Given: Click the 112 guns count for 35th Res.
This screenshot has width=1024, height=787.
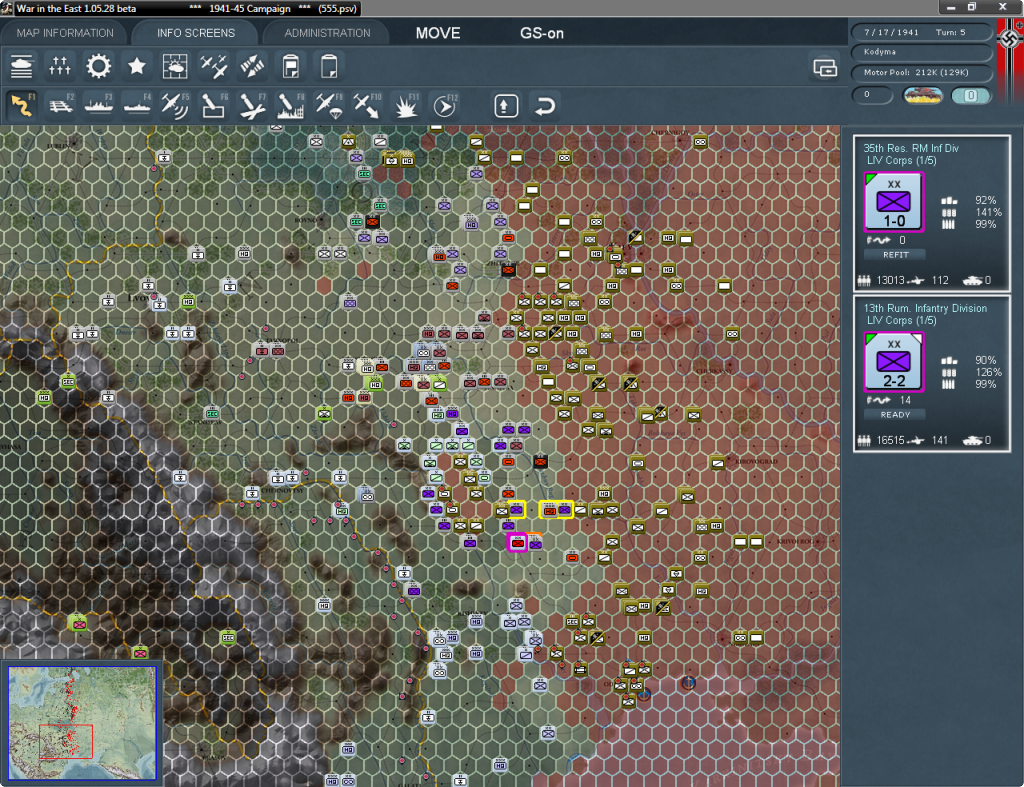Looking at the screenshot, I should pos(940,280).
